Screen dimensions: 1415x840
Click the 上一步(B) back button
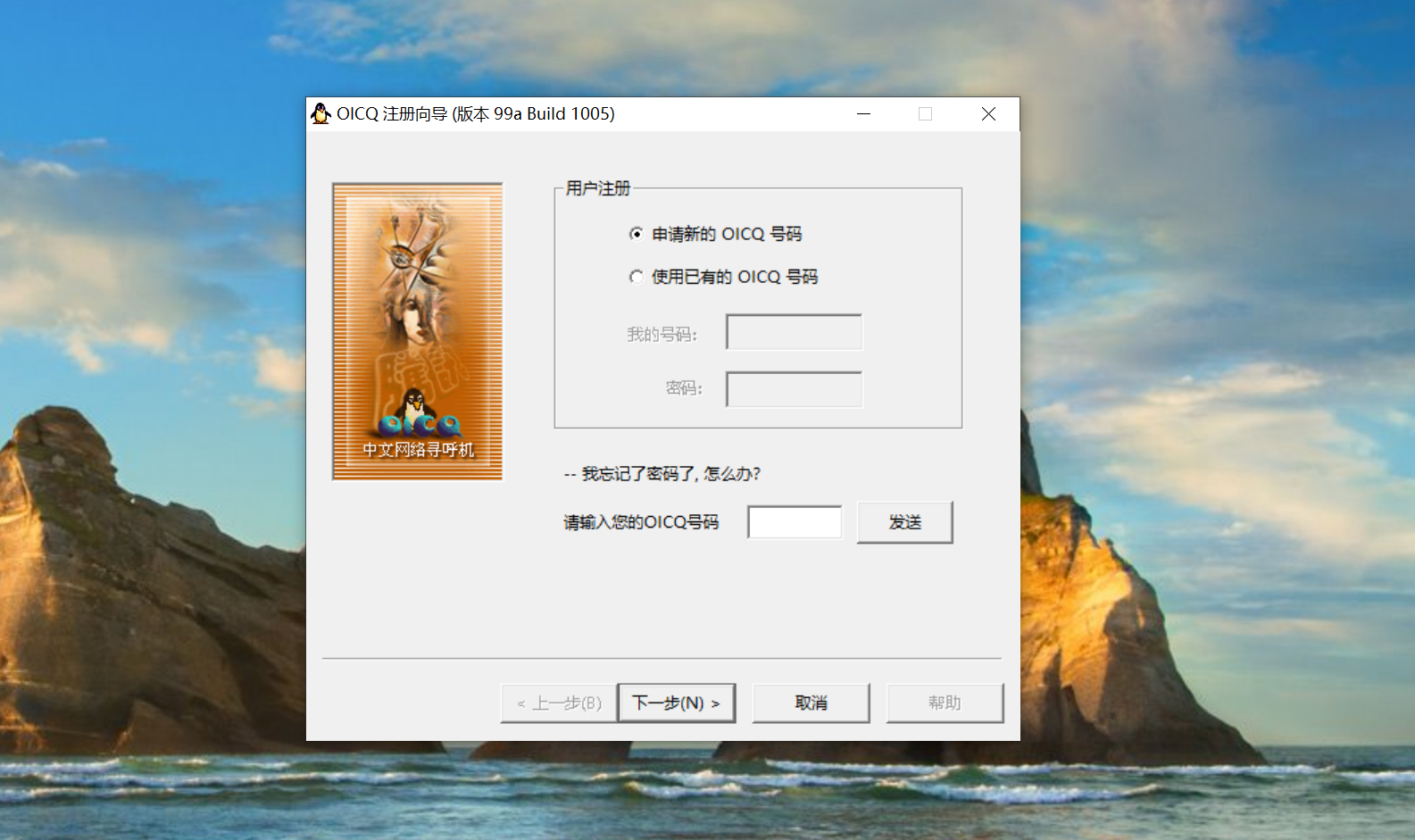point(560,703)
